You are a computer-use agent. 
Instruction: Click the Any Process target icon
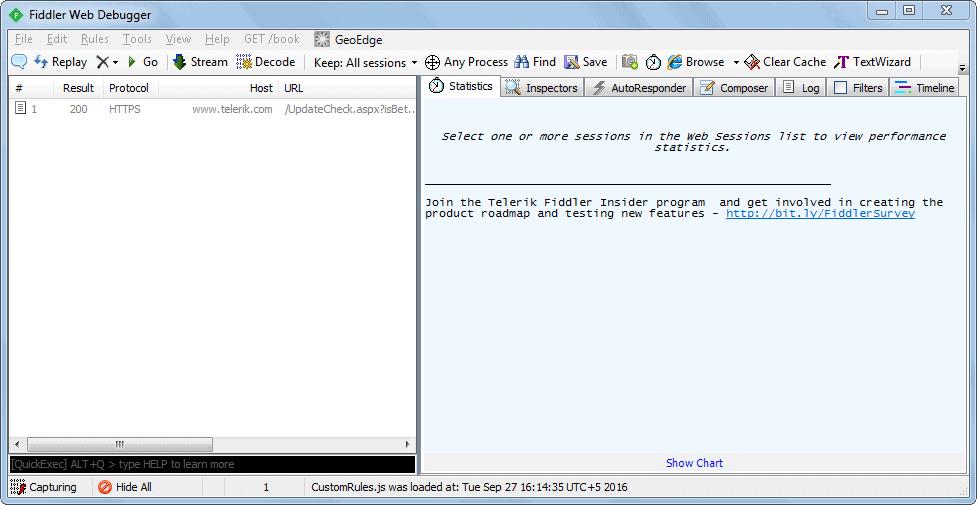pyautogui.click(x=432, y=62)
